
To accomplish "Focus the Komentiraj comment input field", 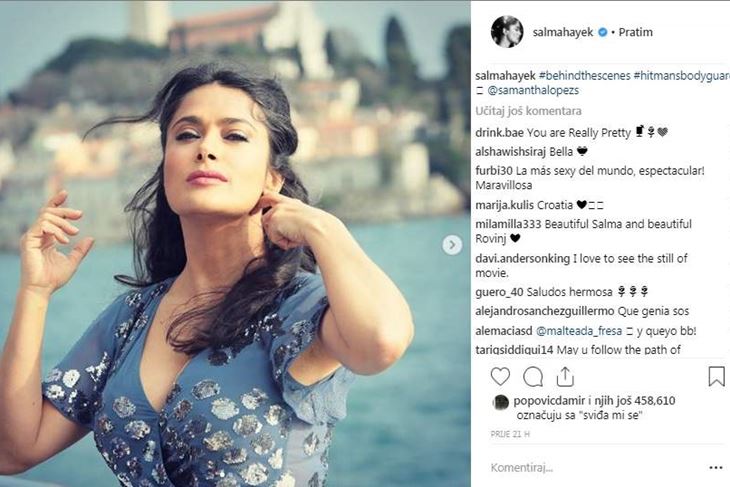I will tap(596, 467).
